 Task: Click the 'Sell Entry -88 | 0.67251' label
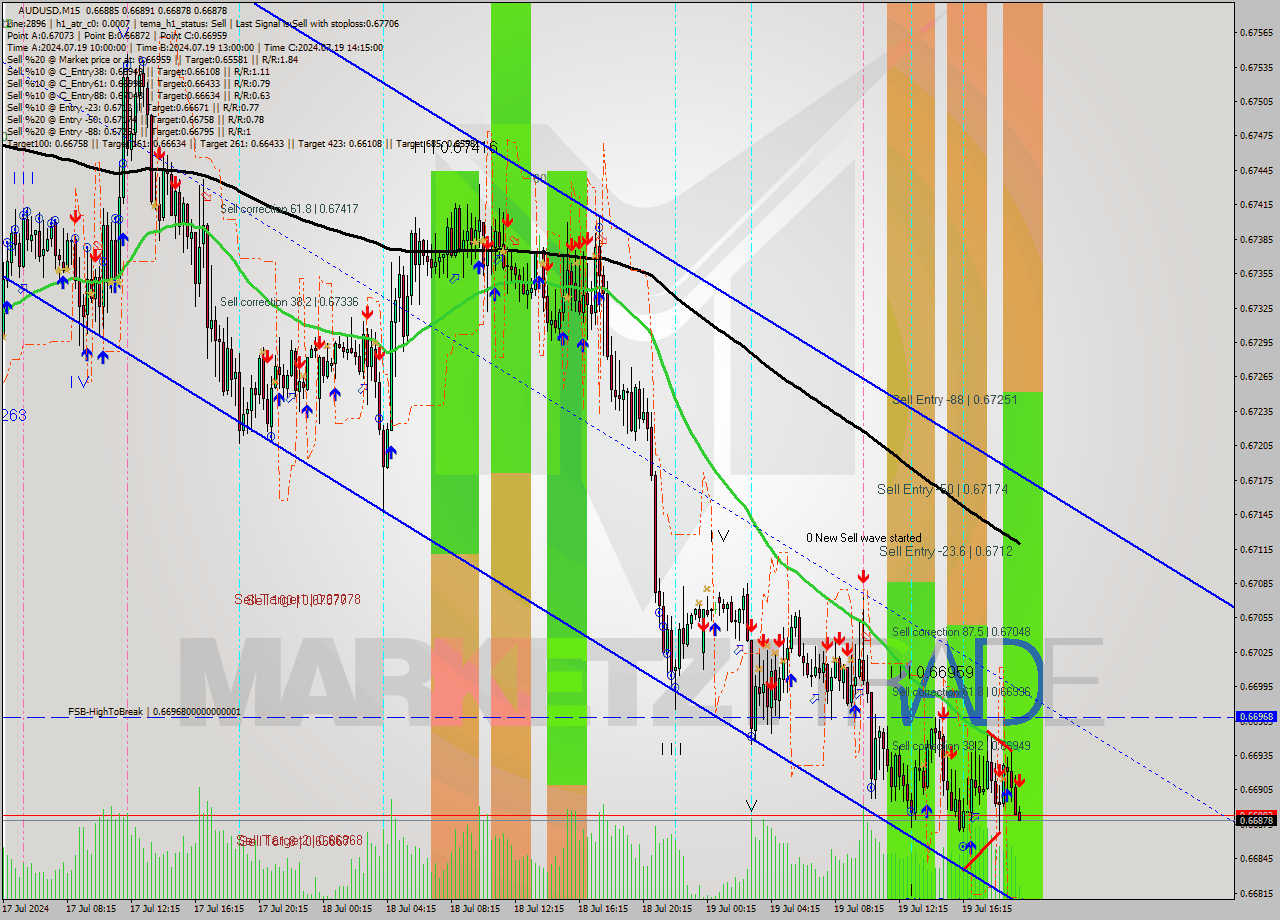click(x=955, y=400)
